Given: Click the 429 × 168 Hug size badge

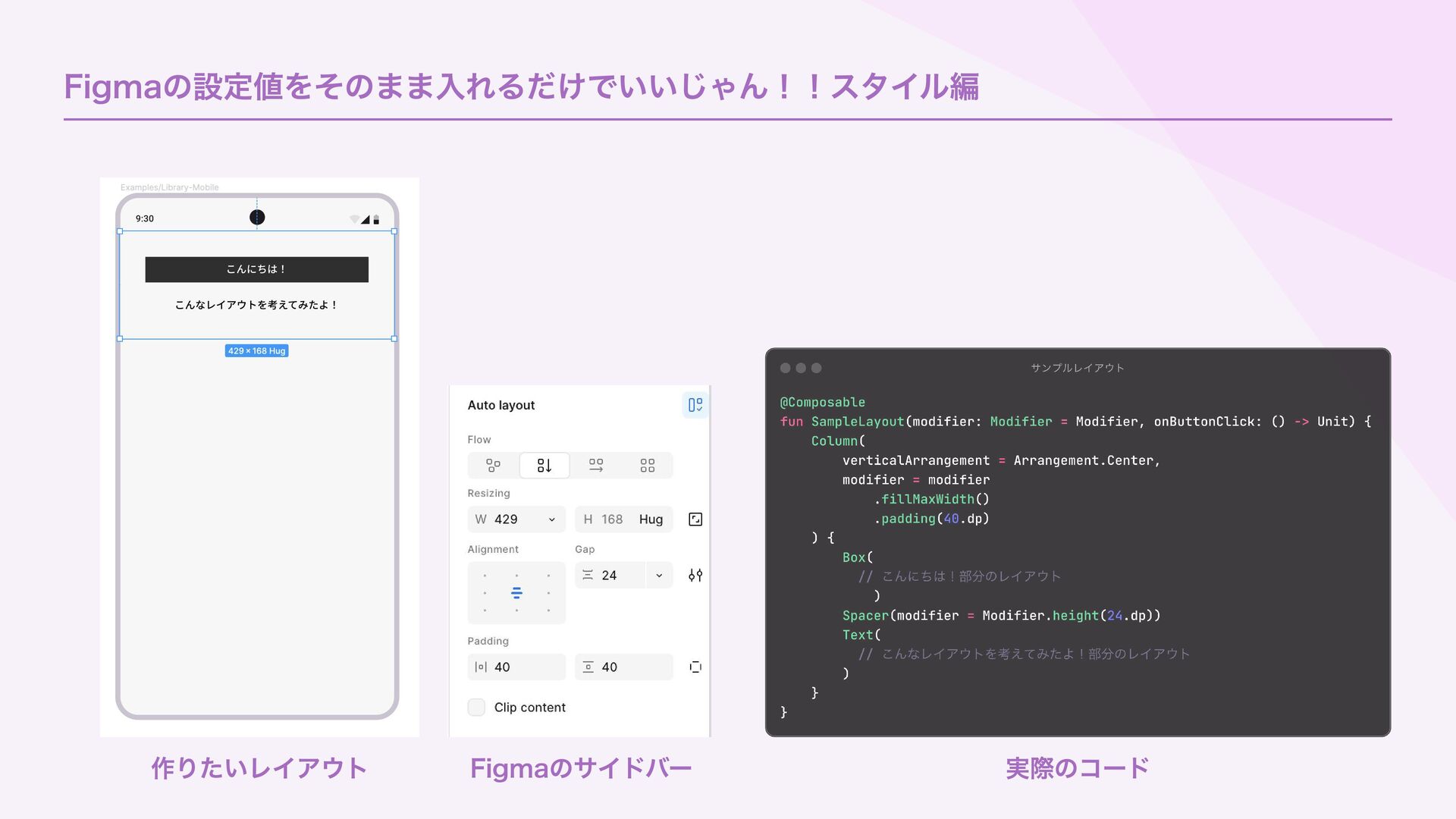Looking at the screenshot, I should (256, 351).
